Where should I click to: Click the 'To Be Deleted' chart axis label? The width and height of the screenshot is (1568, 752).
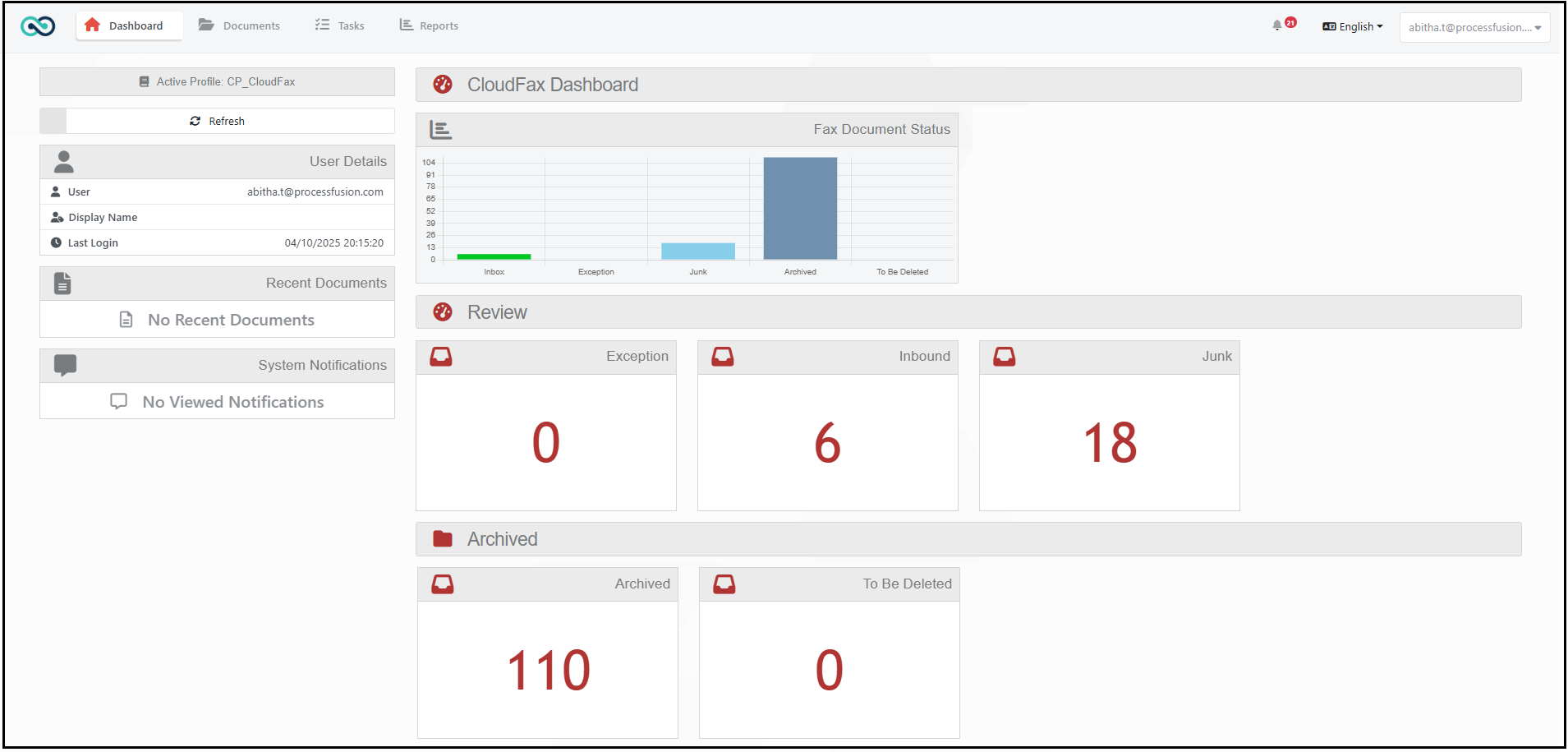902,272
